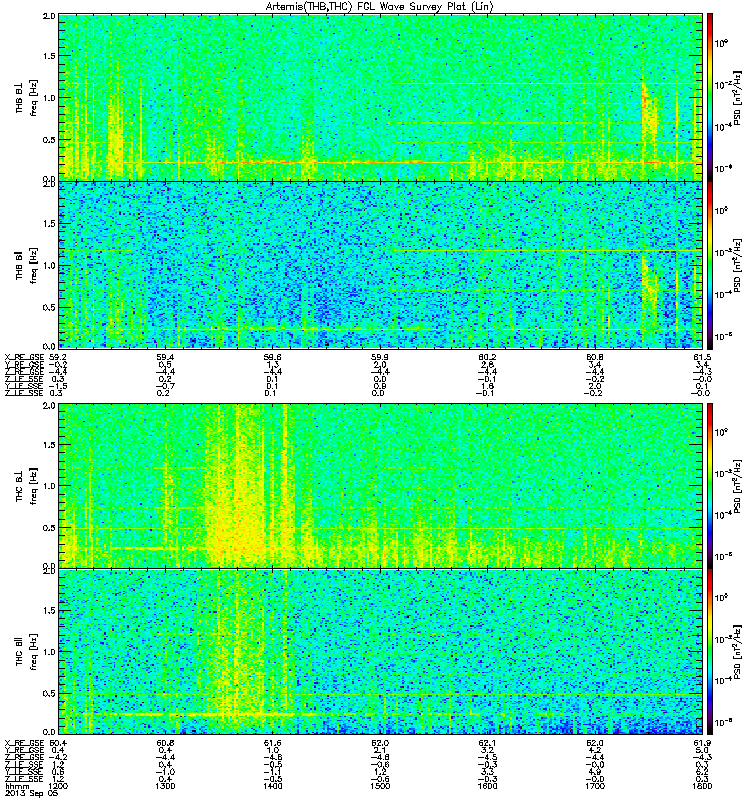Click the 0.5 frequency tick of the THB B-parallel panel
750x800 pixels.
point(50,307)
